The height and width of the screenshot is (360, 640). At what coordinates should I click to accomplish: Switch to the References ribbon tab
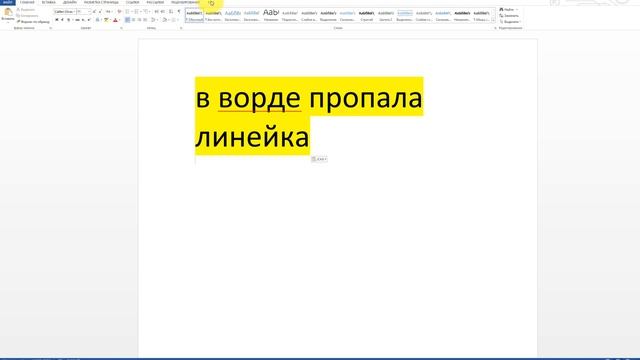[x=133, y=2]
